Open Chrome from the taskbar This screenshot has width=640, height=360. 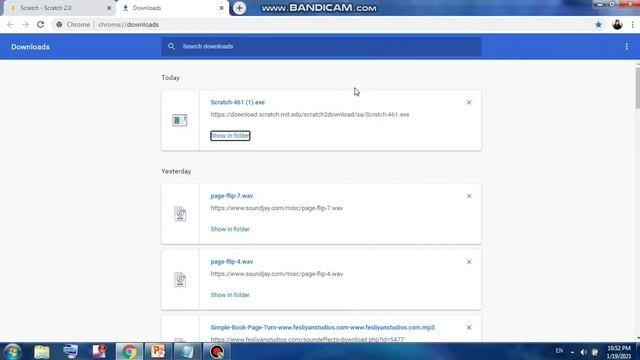129,351
